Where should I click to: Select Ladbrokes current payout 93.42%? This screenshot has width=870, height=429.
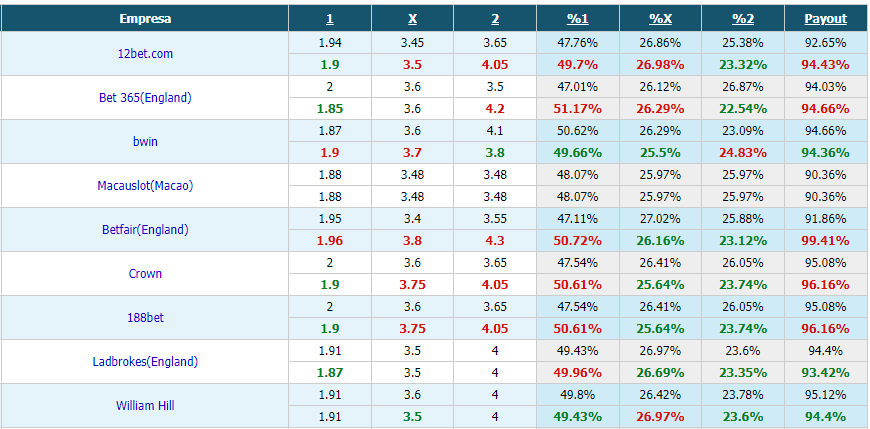[826, 373]
